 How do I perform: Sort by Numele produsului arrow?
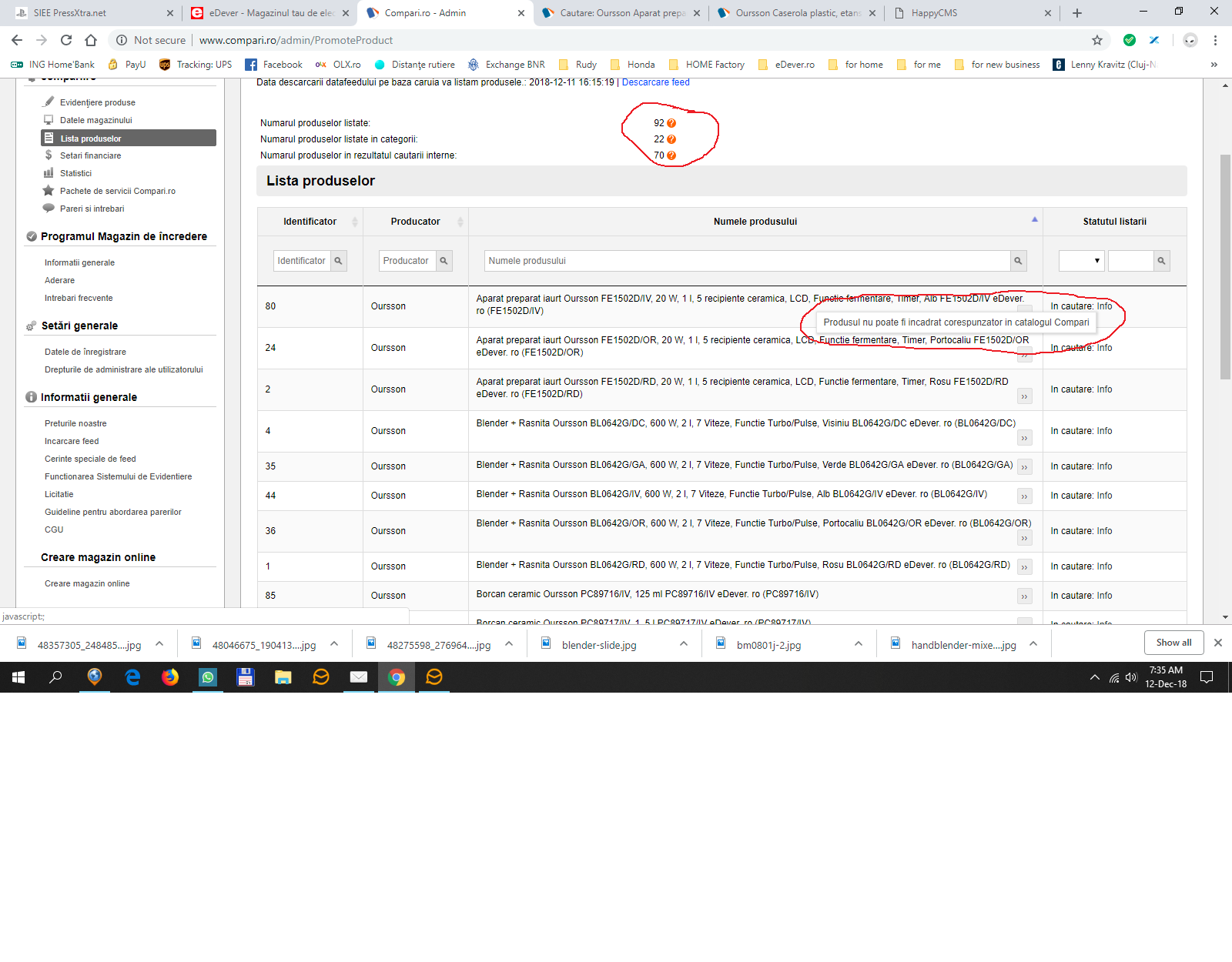(1035, 220)
